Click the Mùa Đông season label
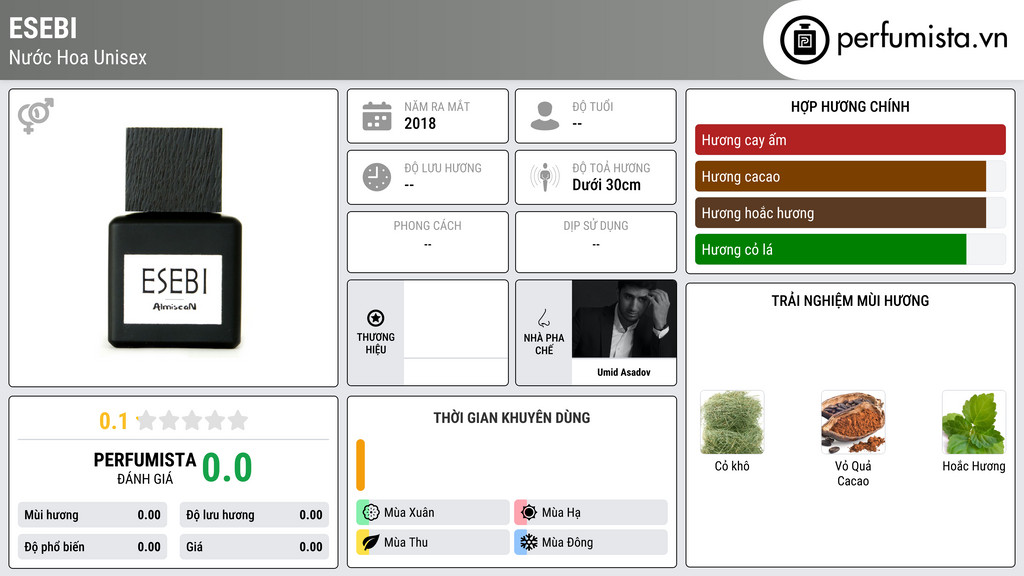The image size is (1024, 576). [567, 542]
